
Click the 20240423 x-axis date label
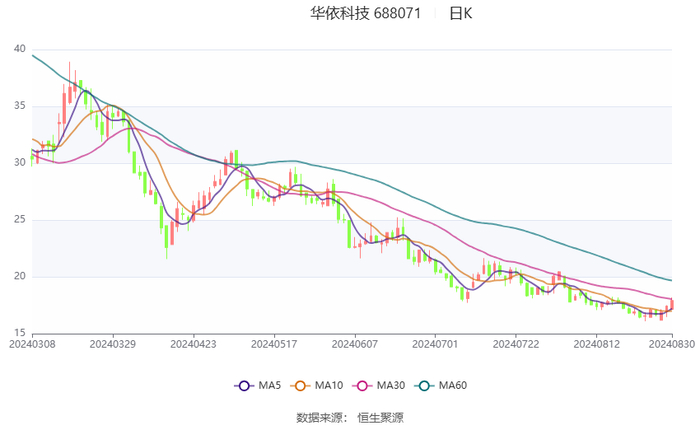click(193, 344)
